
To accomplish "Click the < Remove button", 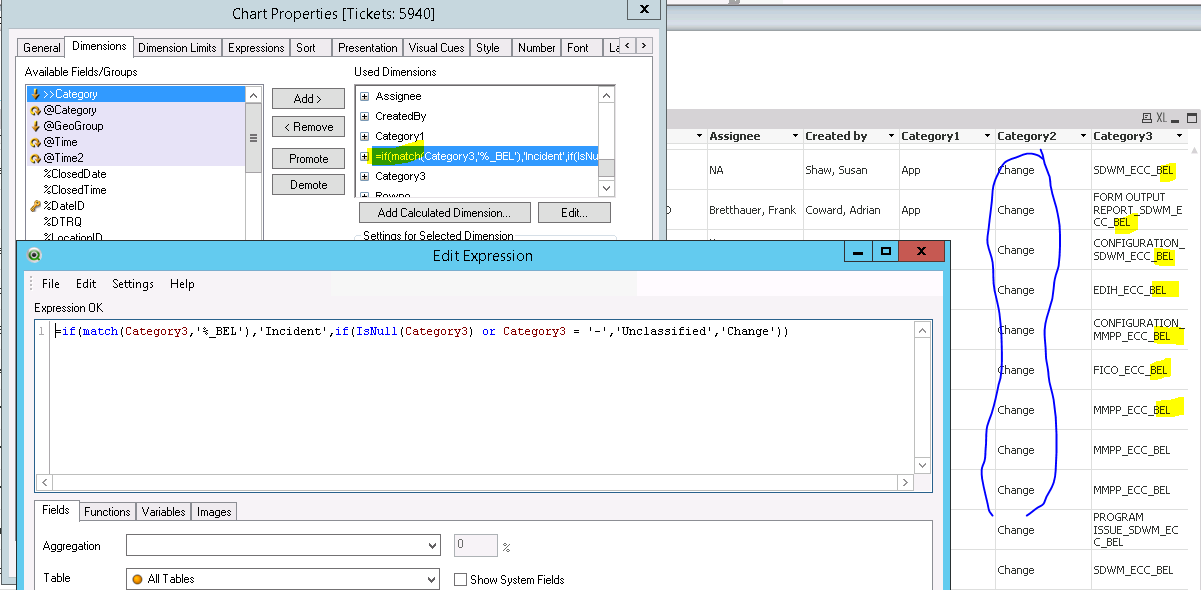I will [x=308, y=127].
